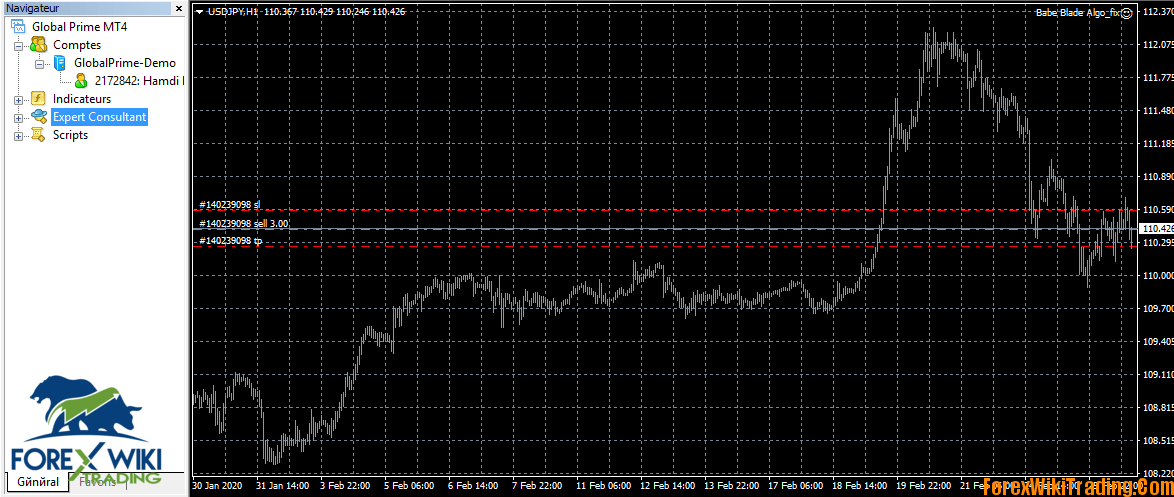Screen dimensions: 1174x497
Task: Click the current price tag 110.426
Action: pos(1158,228)
